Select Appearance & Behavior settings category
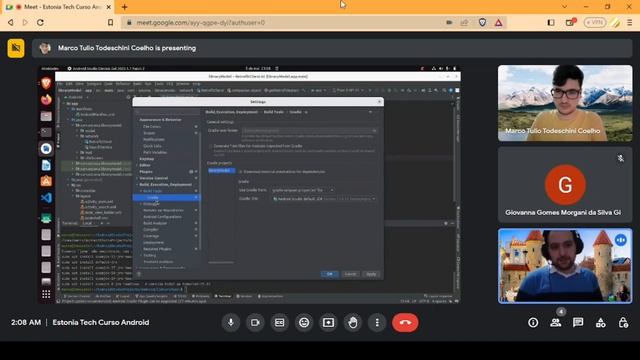The image size is (640, 360). pos(160,120)
